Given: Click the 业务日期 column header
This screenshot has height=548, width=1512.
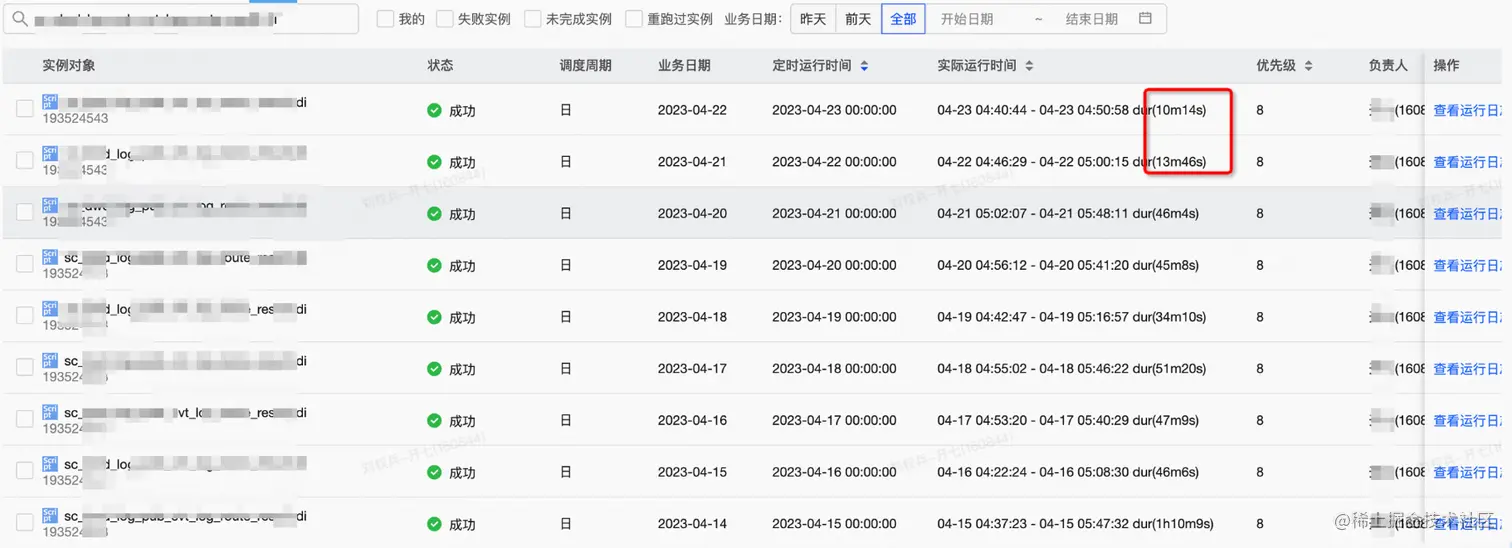Looking at the screenshot, I should (684, 65).
